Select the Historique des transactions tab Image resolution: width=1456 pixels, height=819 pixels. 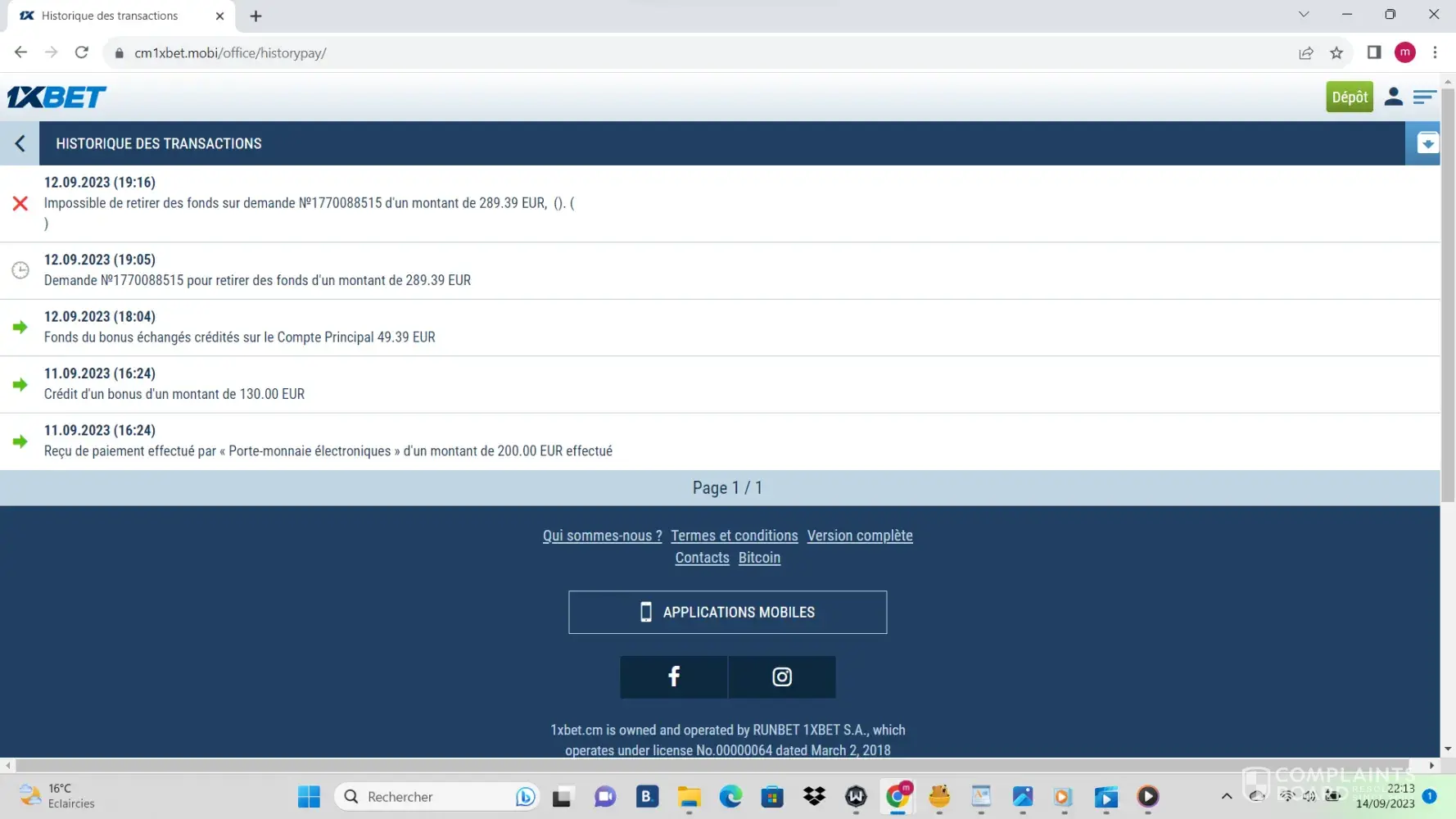click(x=110, y=16)
